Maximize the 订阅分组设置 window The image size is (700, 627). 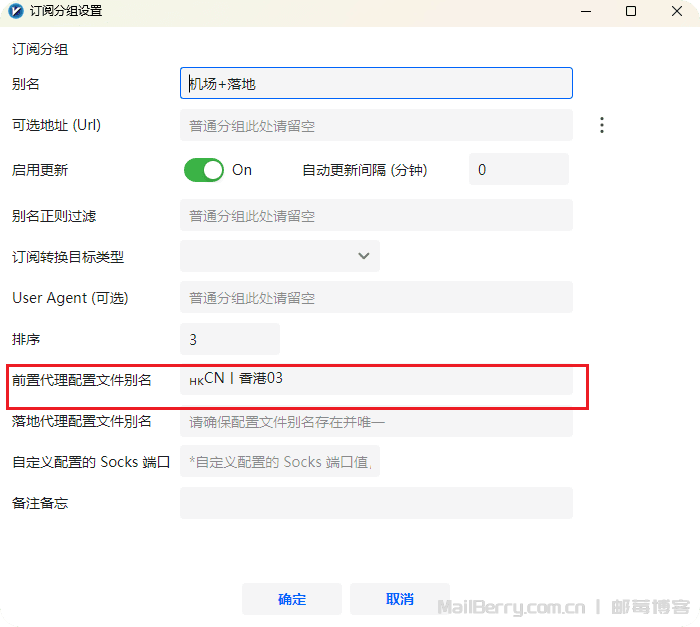point(630,12)
